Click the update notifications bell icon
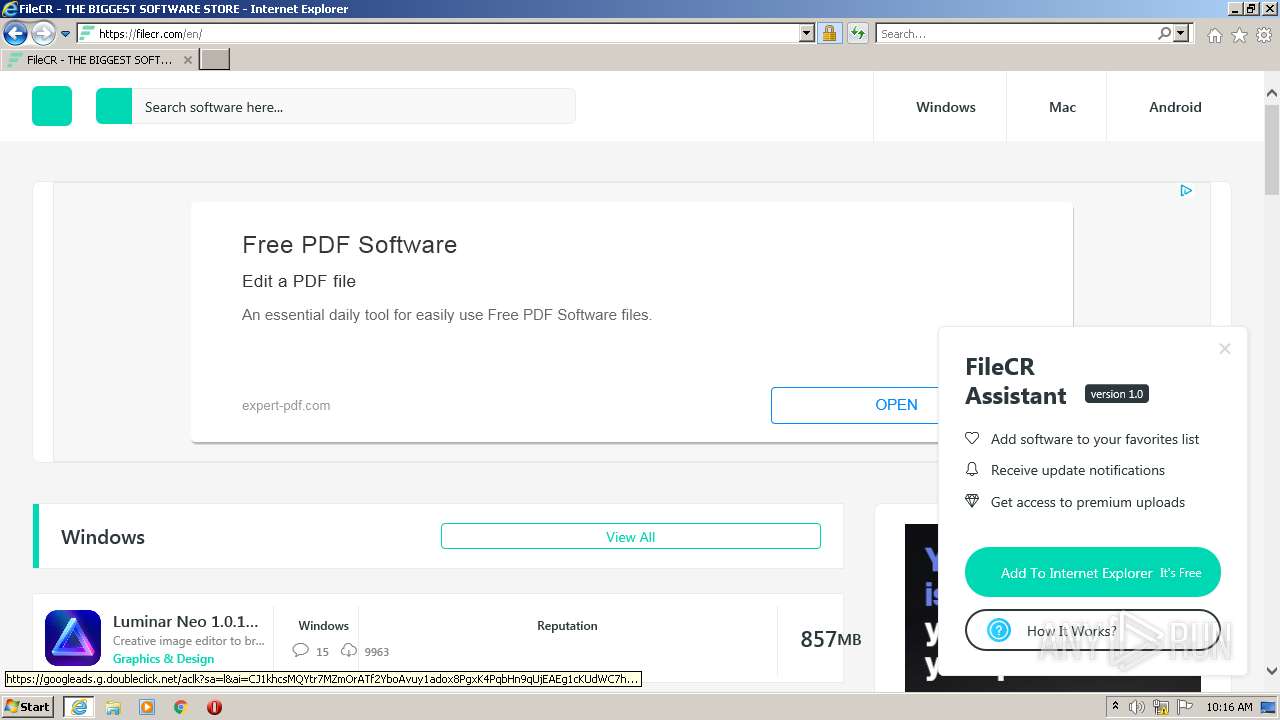Screen dimensions: 1280x720 [972, 469]
